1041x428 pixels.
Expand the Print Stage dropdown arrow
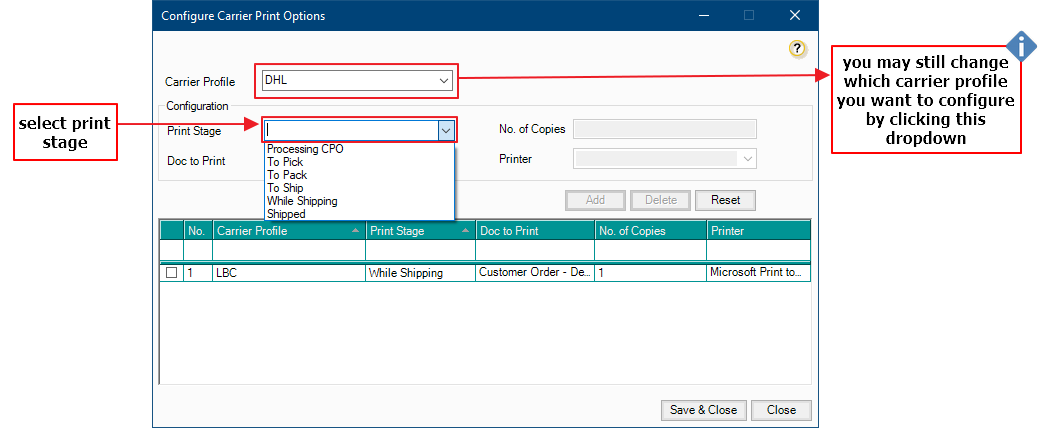pos(445,130)
